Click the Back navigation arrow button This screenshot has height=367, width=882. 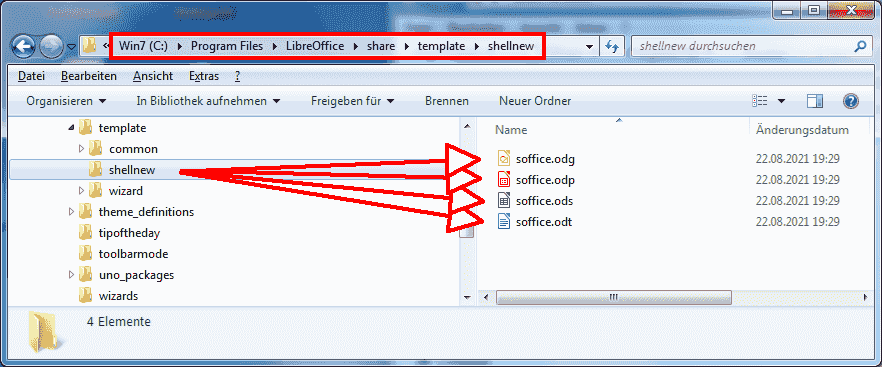[24, 46]
